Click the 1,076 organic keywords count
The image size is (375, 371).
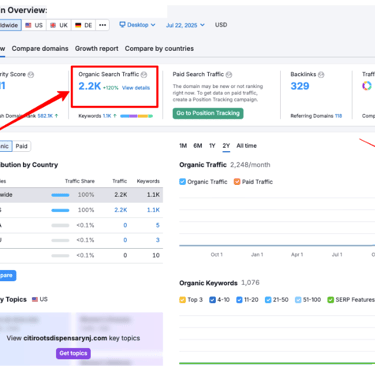click(x=250, y=283)
